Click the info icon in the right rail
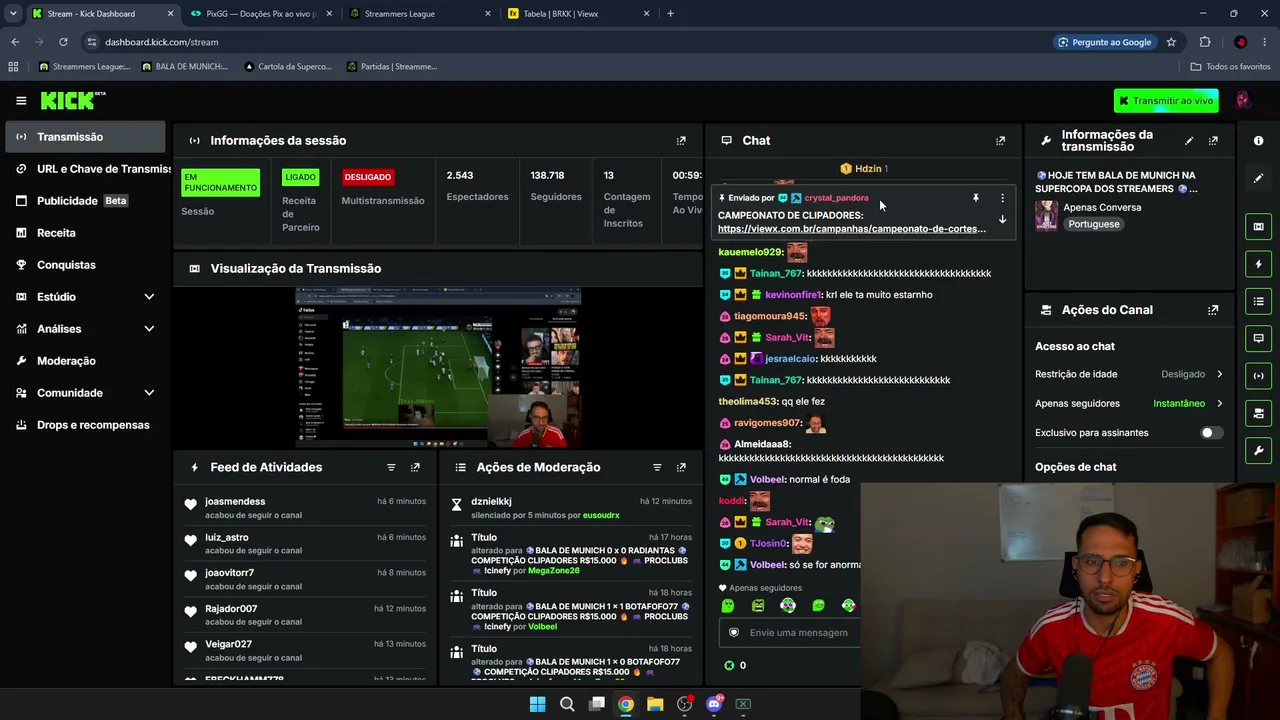Screen dimensions: 1280x720 click(x=1258, y=141)
